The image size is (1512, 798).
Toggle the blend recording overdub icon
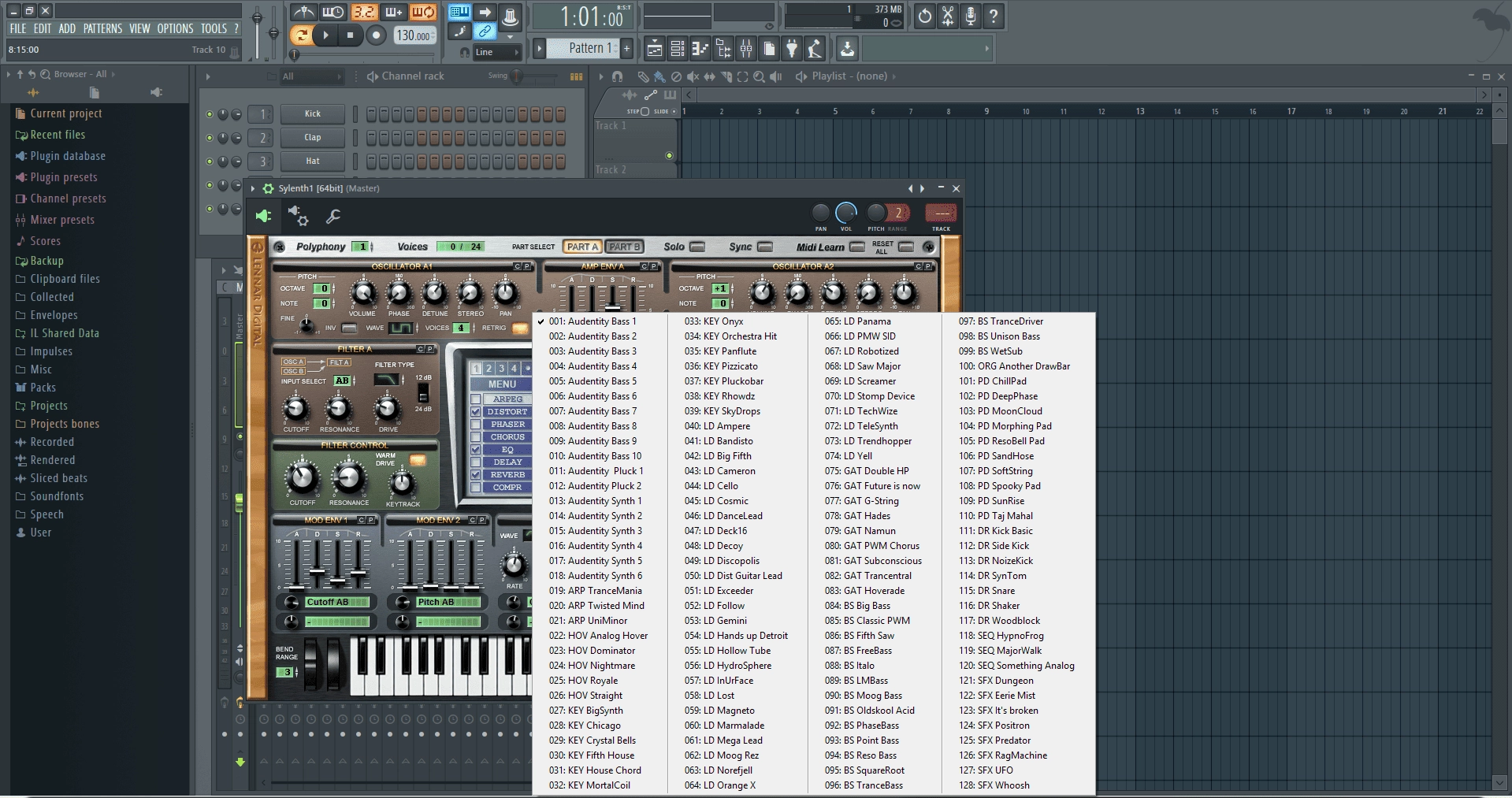(x=393, y=12)
